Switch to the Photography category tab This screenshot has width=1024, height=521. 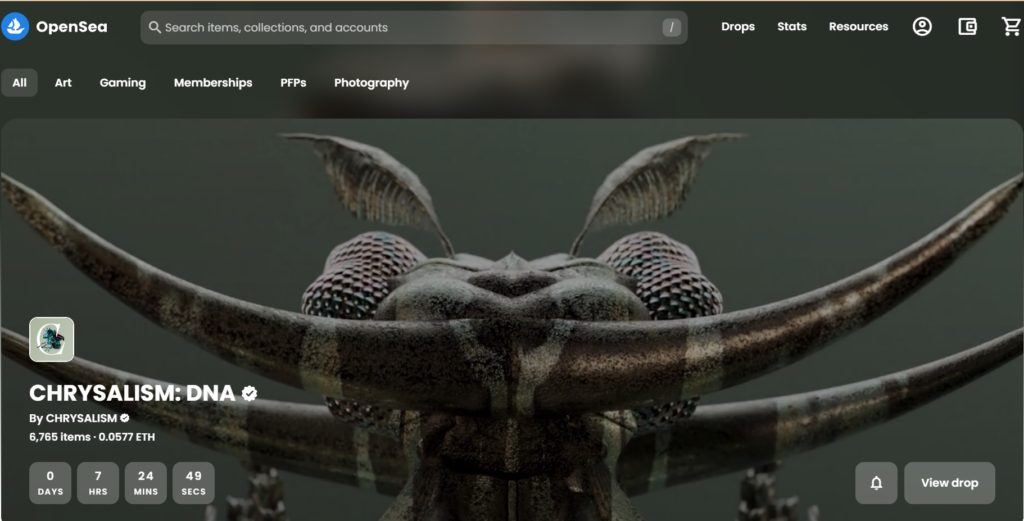click(372, 83)
